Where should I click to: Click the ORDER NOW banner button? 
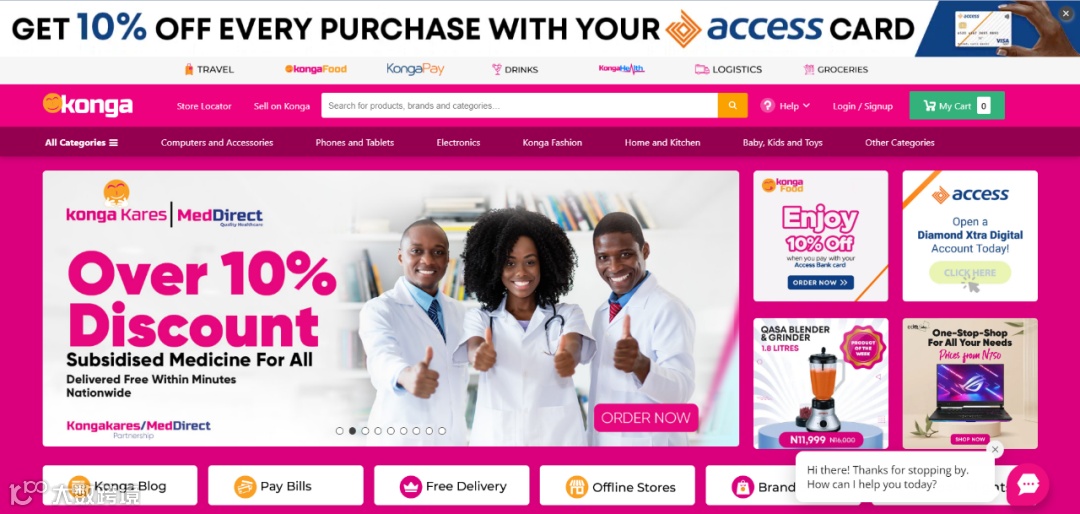[x=646, y=418]
